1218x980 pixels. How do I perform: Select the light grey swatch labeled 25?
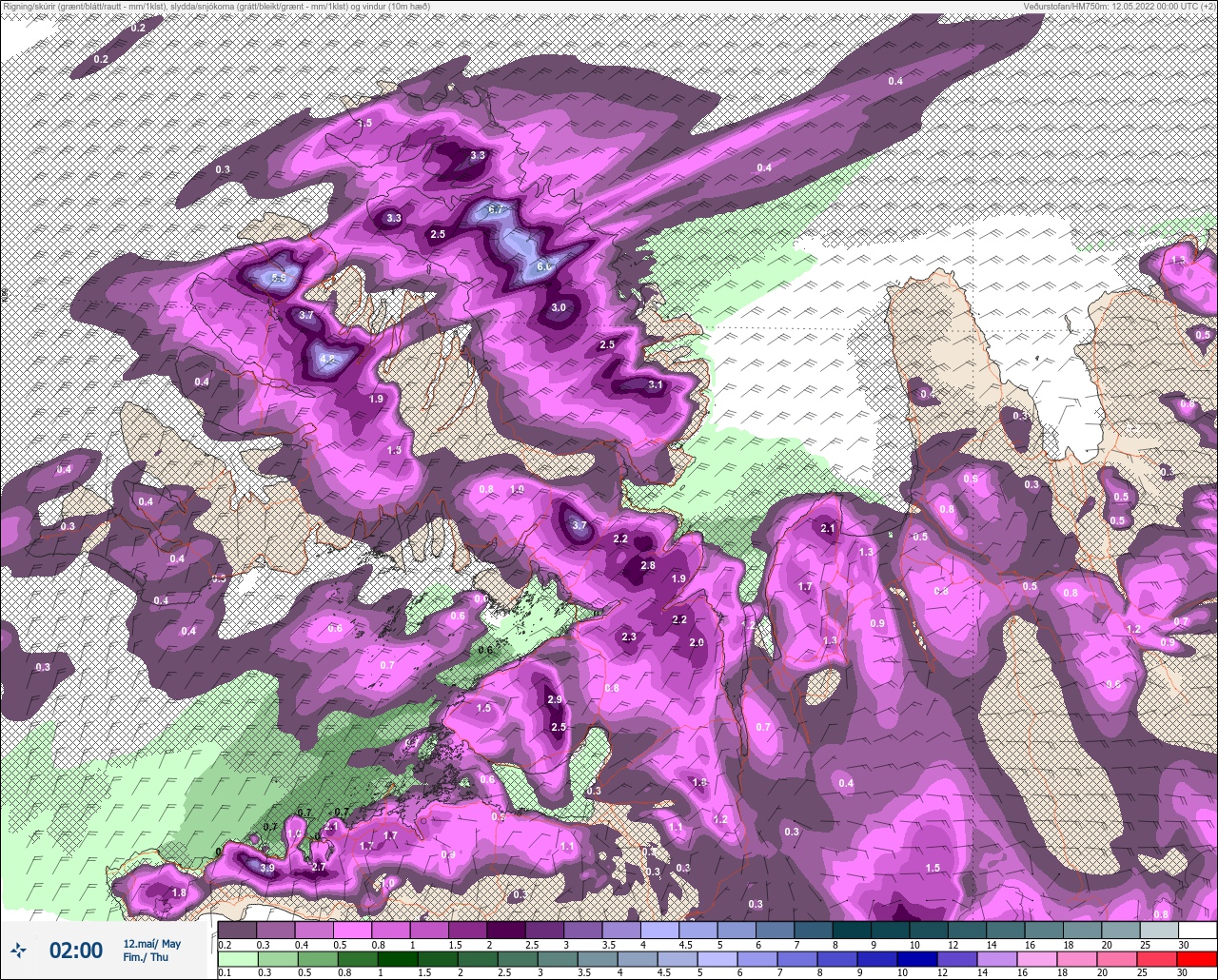(1158, 930)
